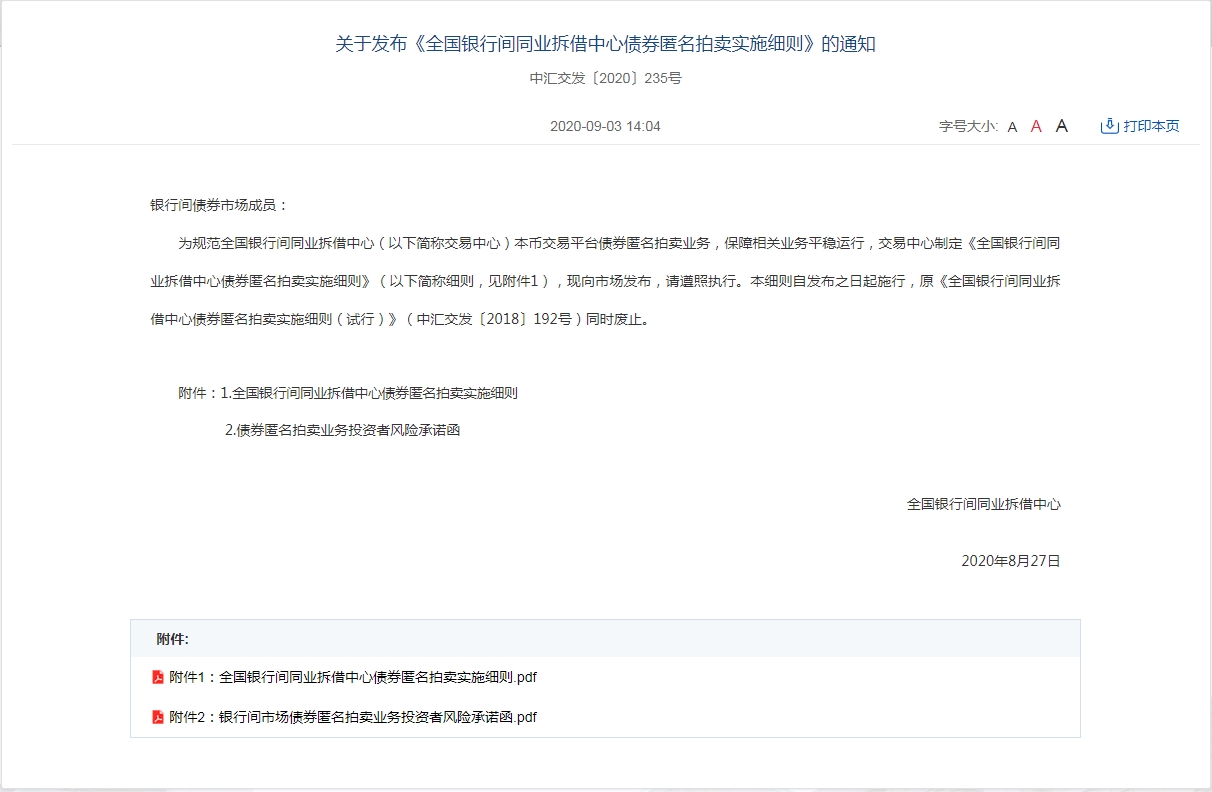Open 附件2 投资者风险承诺函.pdf link
Image resolution: width=1212 pixels, height=792 pixels.
[x=353, y=717]
